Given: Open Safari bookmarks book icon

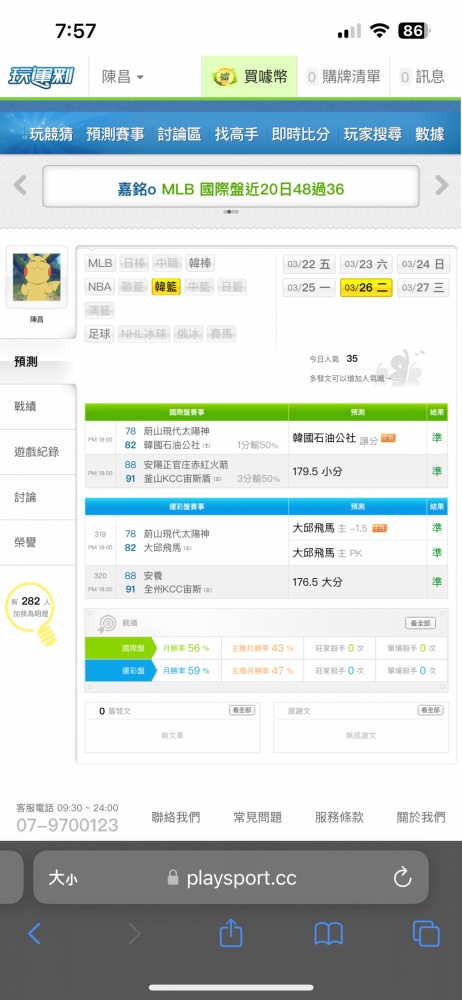Looking at the screenshot, I should [329, 934].
